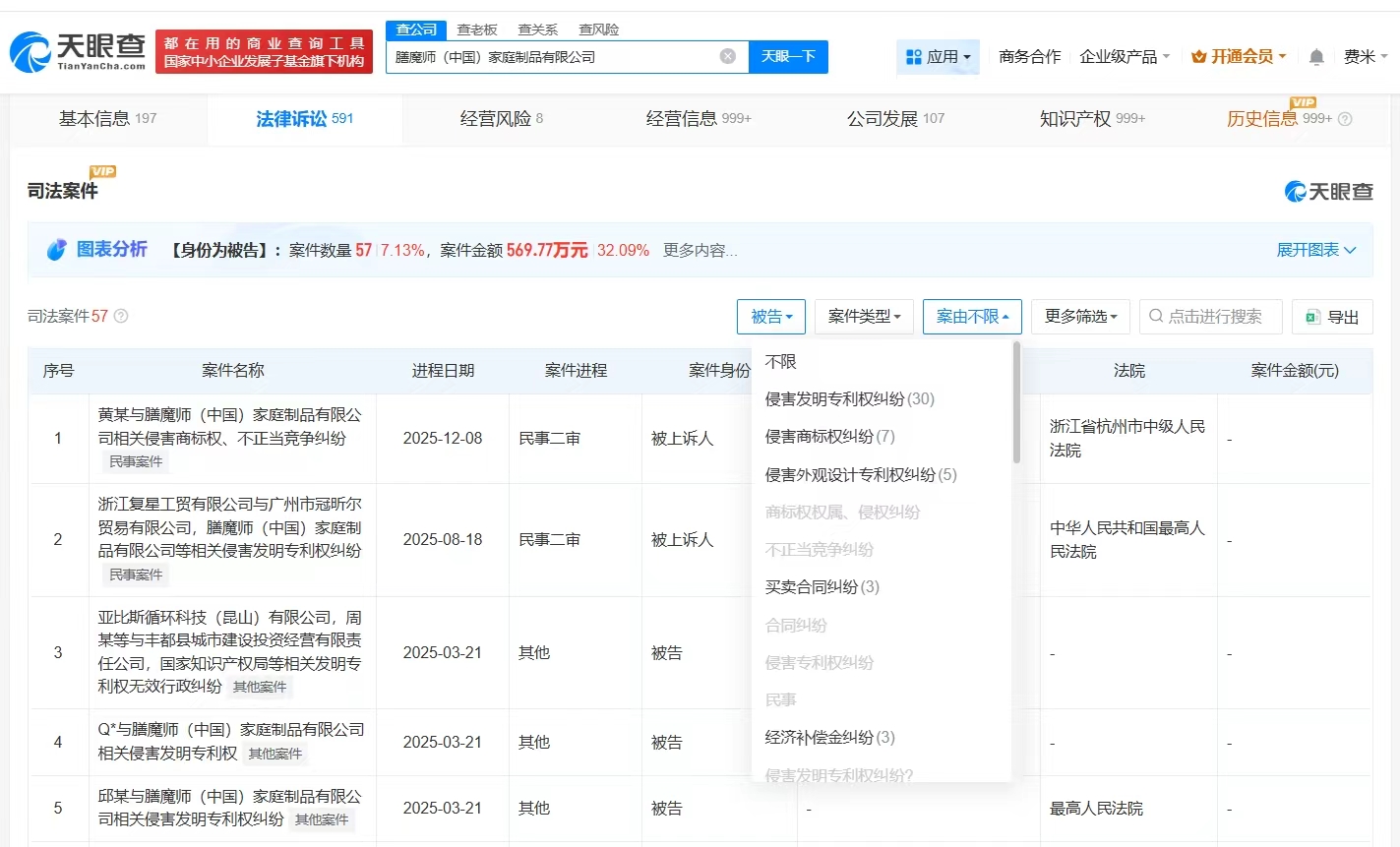Viewport: 1400px width, 847px height.
Task: Open the 案件类型 filter dropdown
Action: (x=864, y=317)
